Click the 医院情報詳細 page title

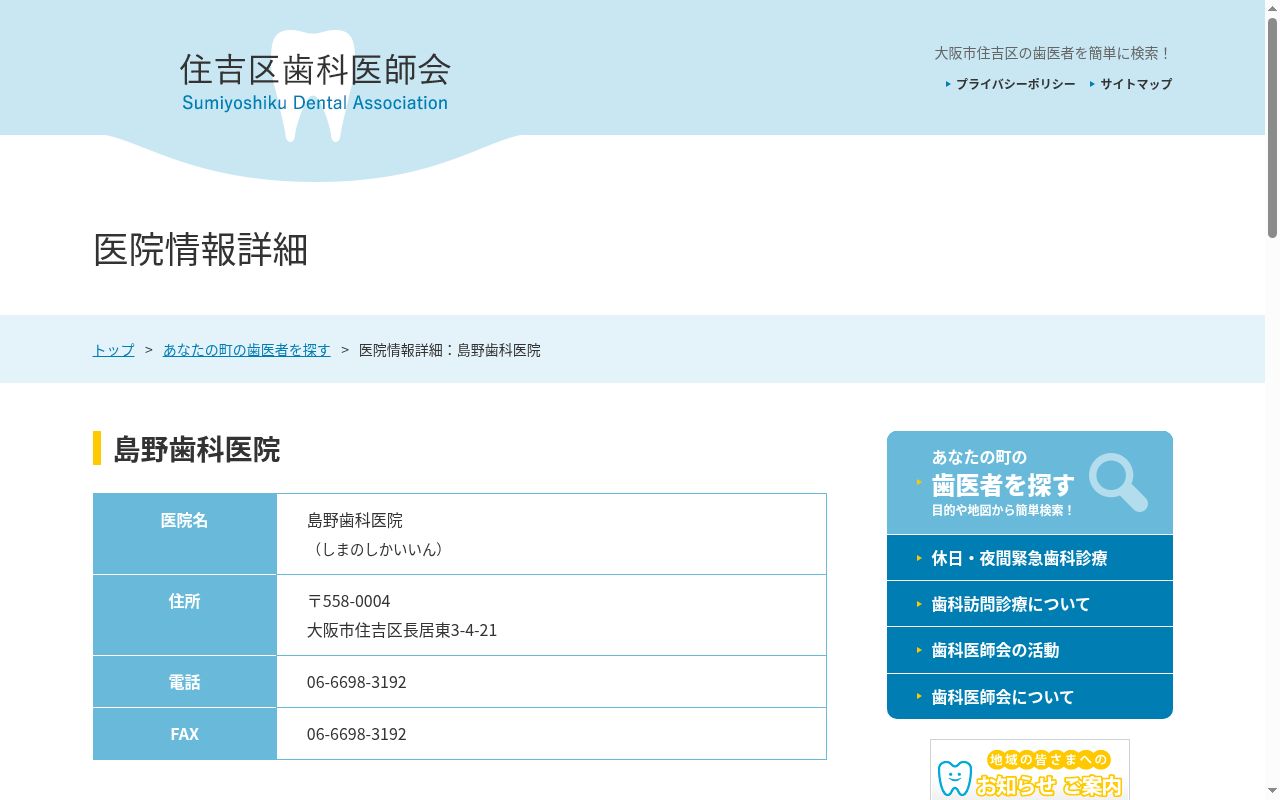(x=200, y=250)
